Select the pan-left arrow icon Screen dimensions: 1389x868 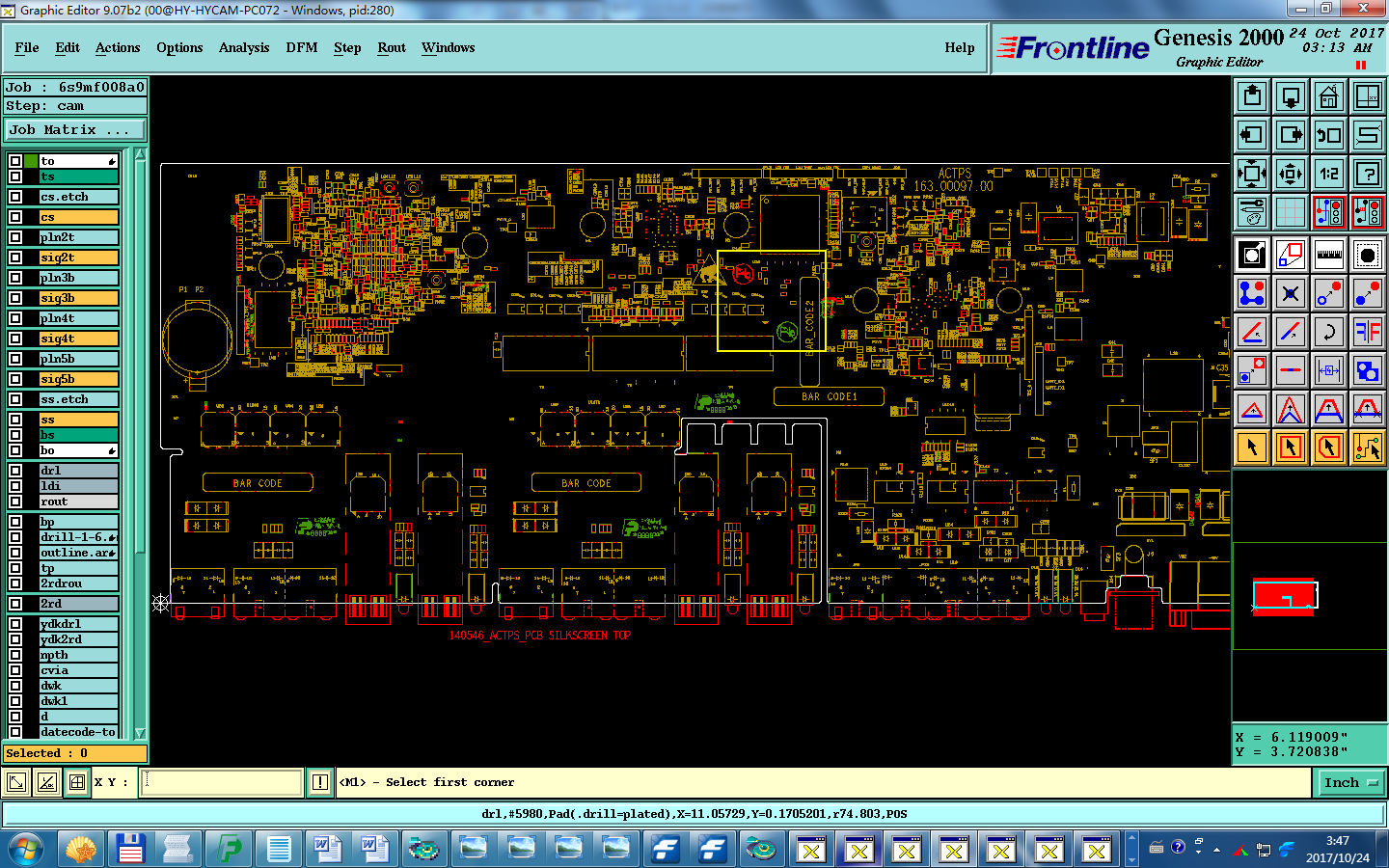tap(1252, 135)
